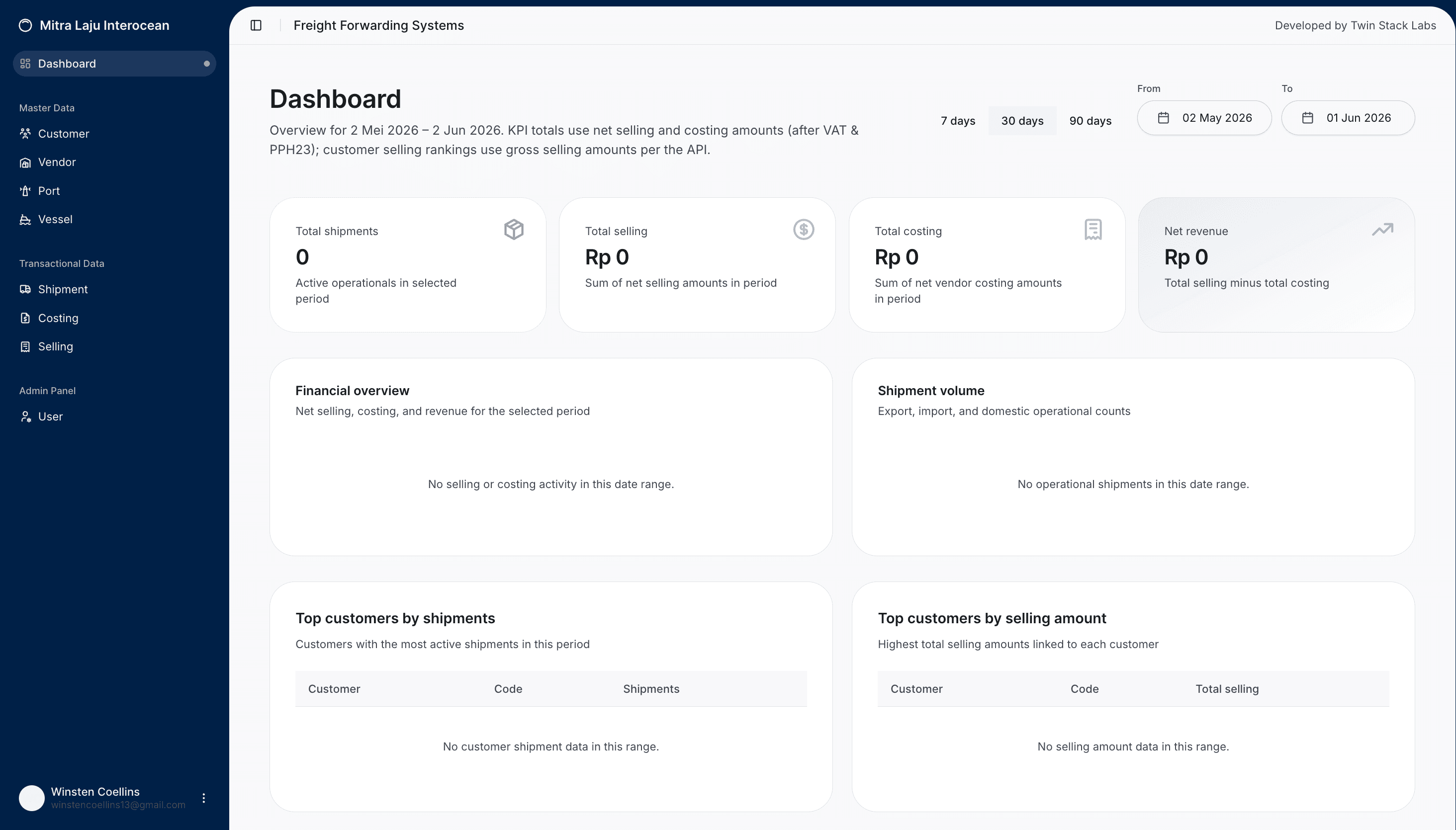
Task: Go to the Vendor page
Action: click(114, 162)
